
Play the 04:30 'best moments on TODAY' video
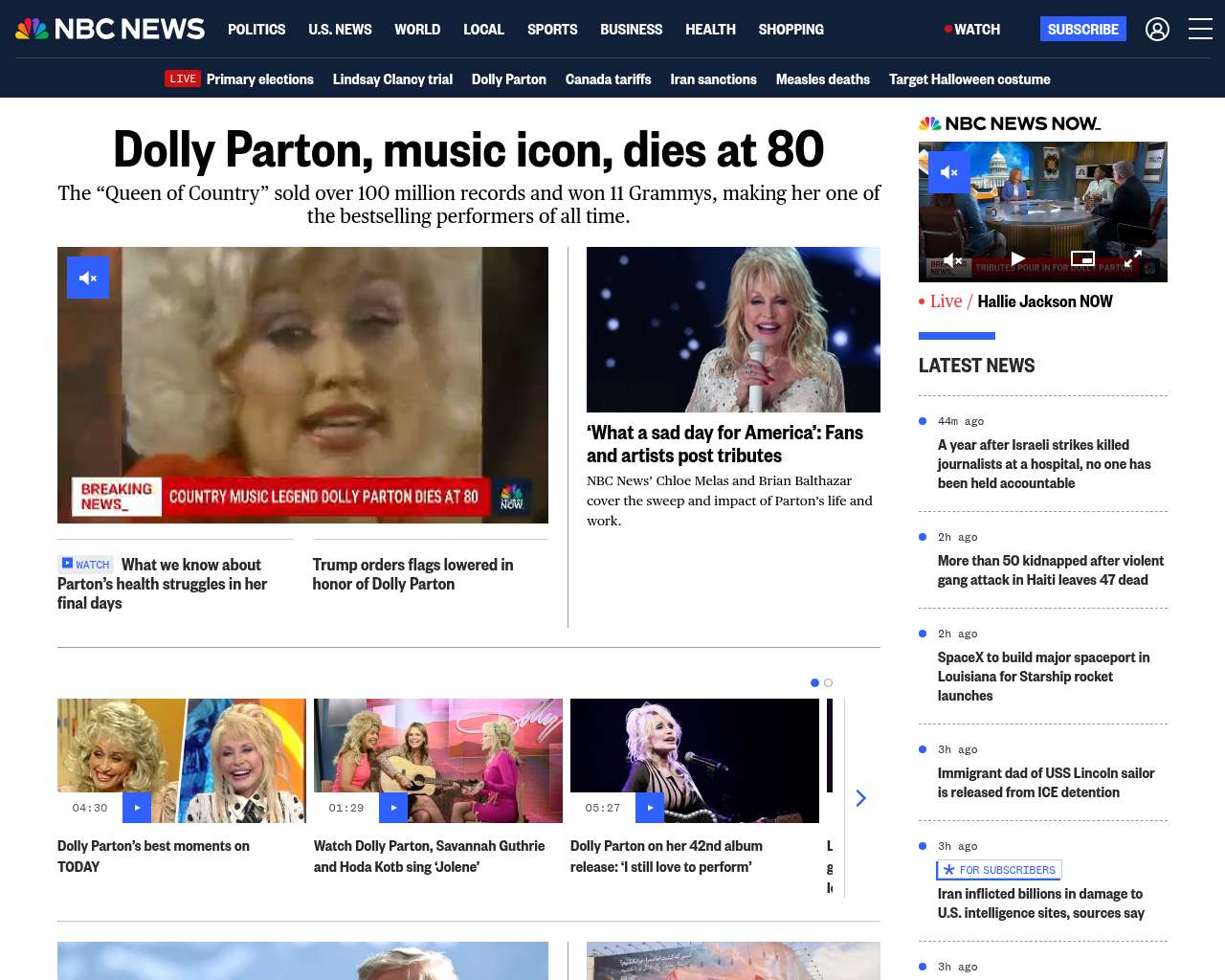(x=137, y=808)
